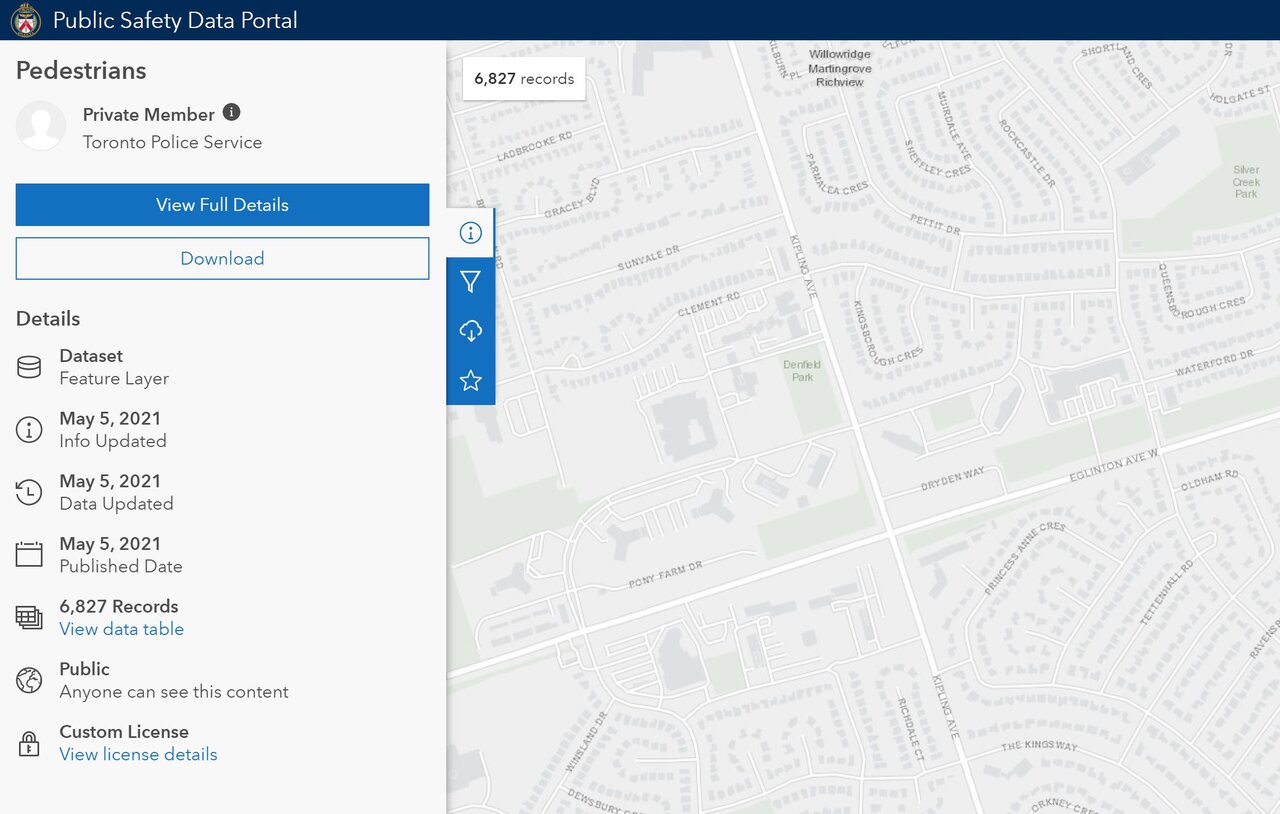
Task: Click info icon next to Private Member
Action: point(231,112)
